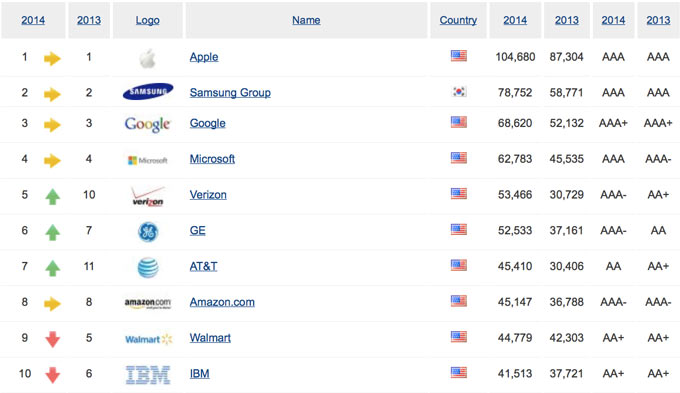Click green up arrow beside Verizon rank

52,196
